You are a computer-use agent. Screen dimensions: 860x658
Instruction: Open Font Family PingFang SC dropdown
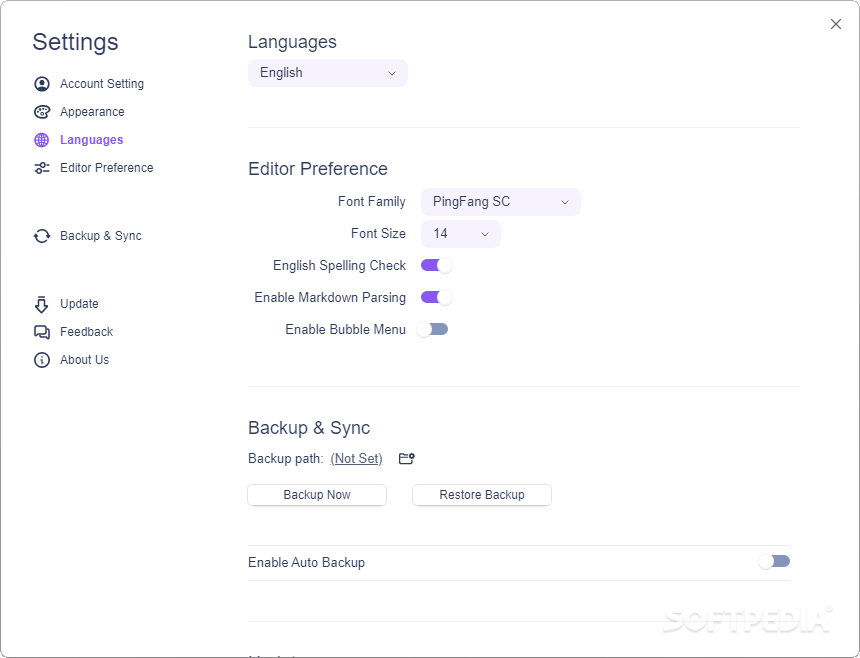[x=501, y=202]
